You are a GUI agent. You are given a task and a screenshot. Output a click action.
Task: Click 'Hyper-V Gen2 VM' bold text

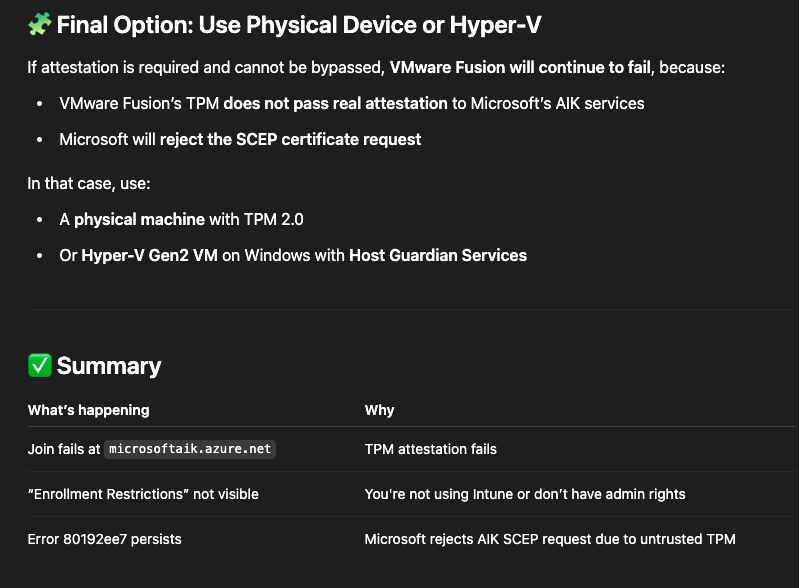(149, 255)
